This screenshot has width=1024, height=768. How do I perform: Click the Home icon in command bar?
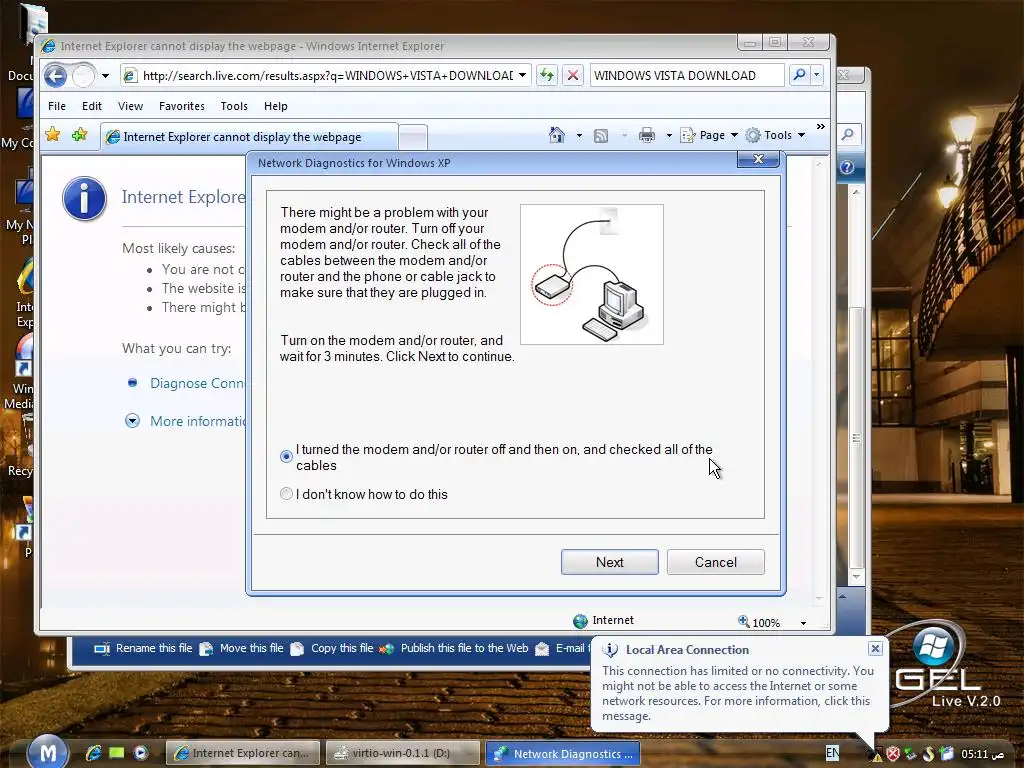[x=556, y=135]
